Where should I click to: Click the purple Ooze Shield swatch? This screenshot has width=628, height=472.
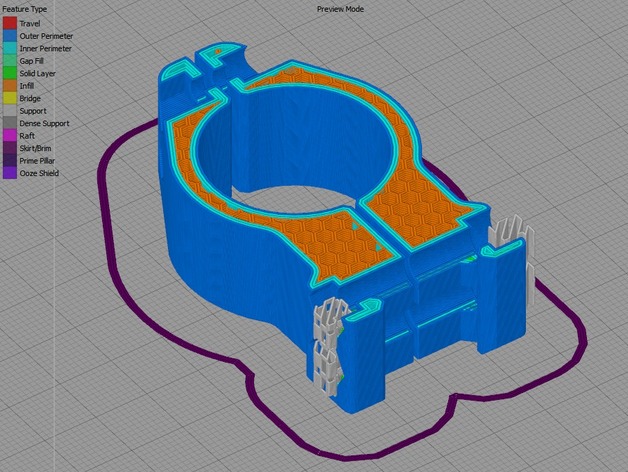[10, 173]
